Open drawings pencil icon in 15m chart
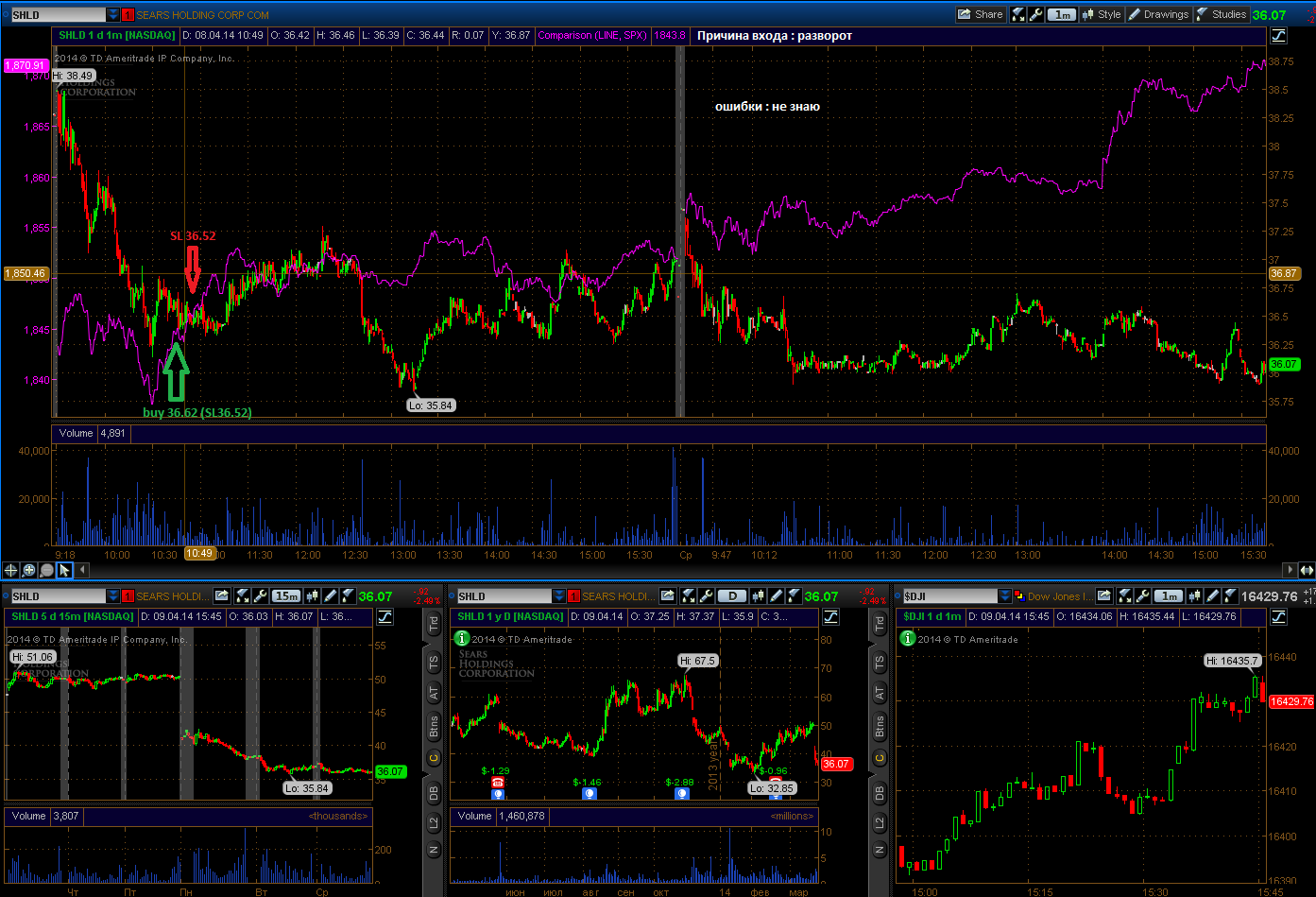The width and height of the screenshot is (1316, 897). (x=330, y=596)
